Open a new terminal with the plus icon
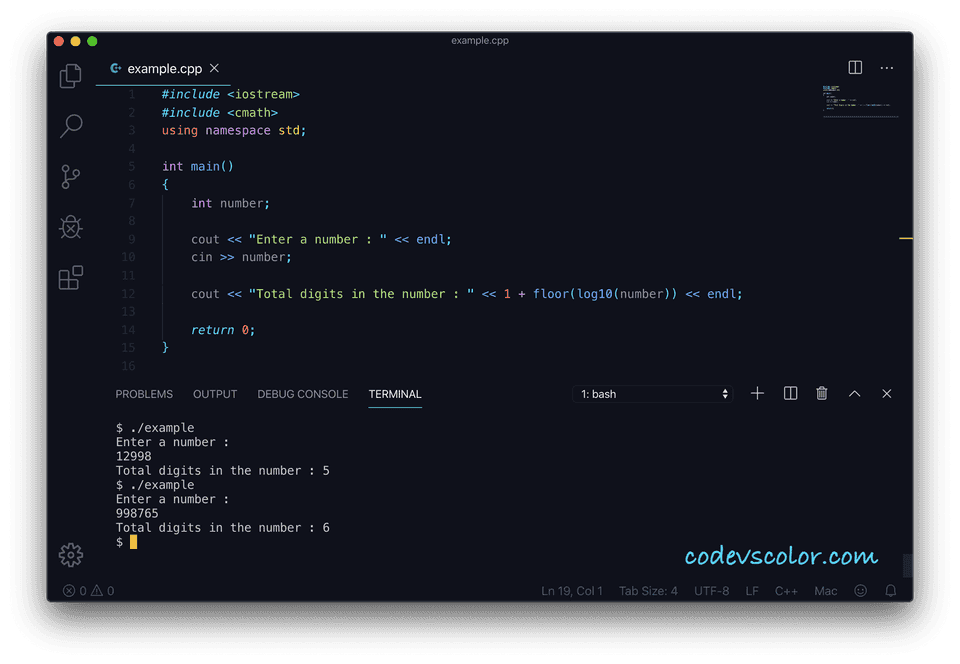The image size is (960, 664). (757, 393)
